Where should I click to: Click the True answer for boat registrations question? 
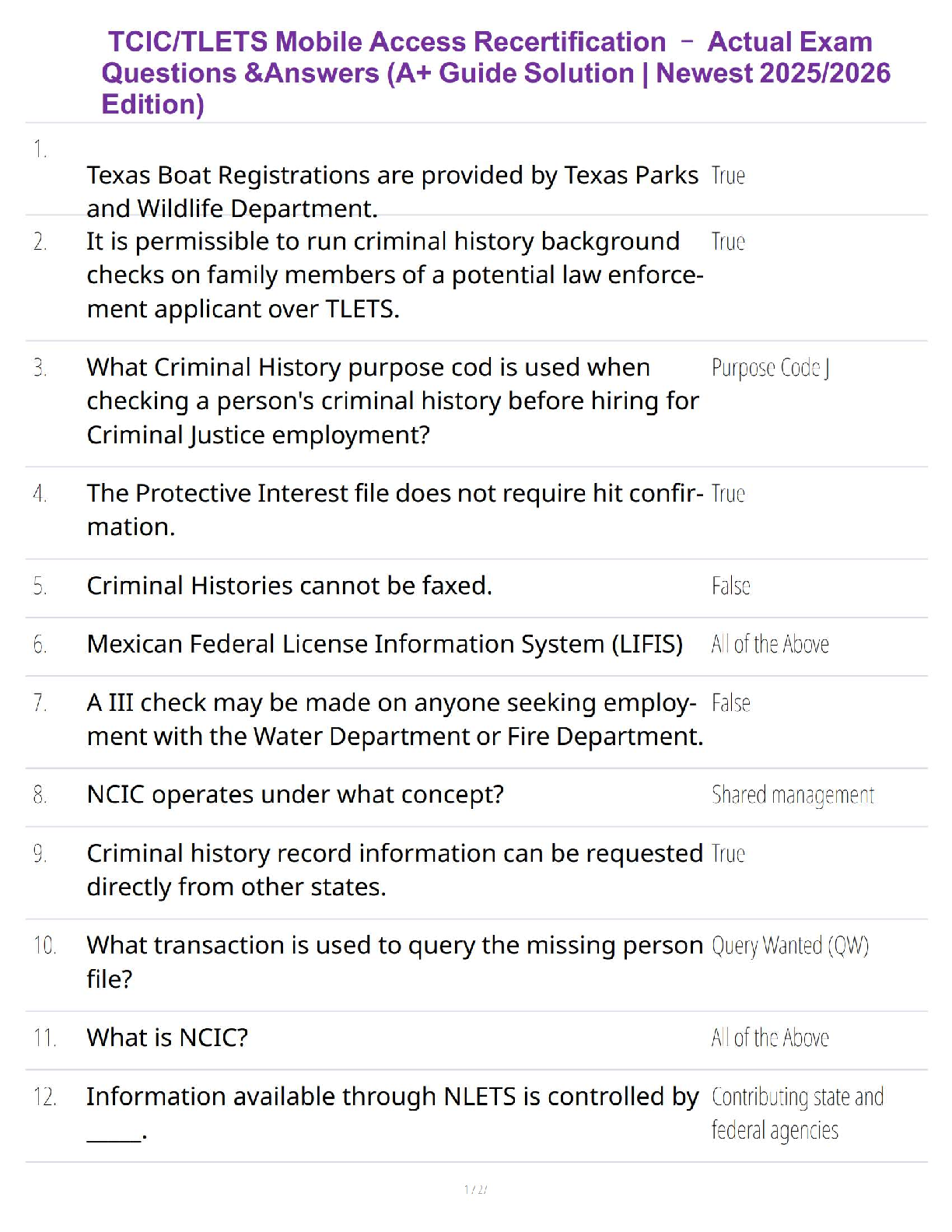click(728, 176)
